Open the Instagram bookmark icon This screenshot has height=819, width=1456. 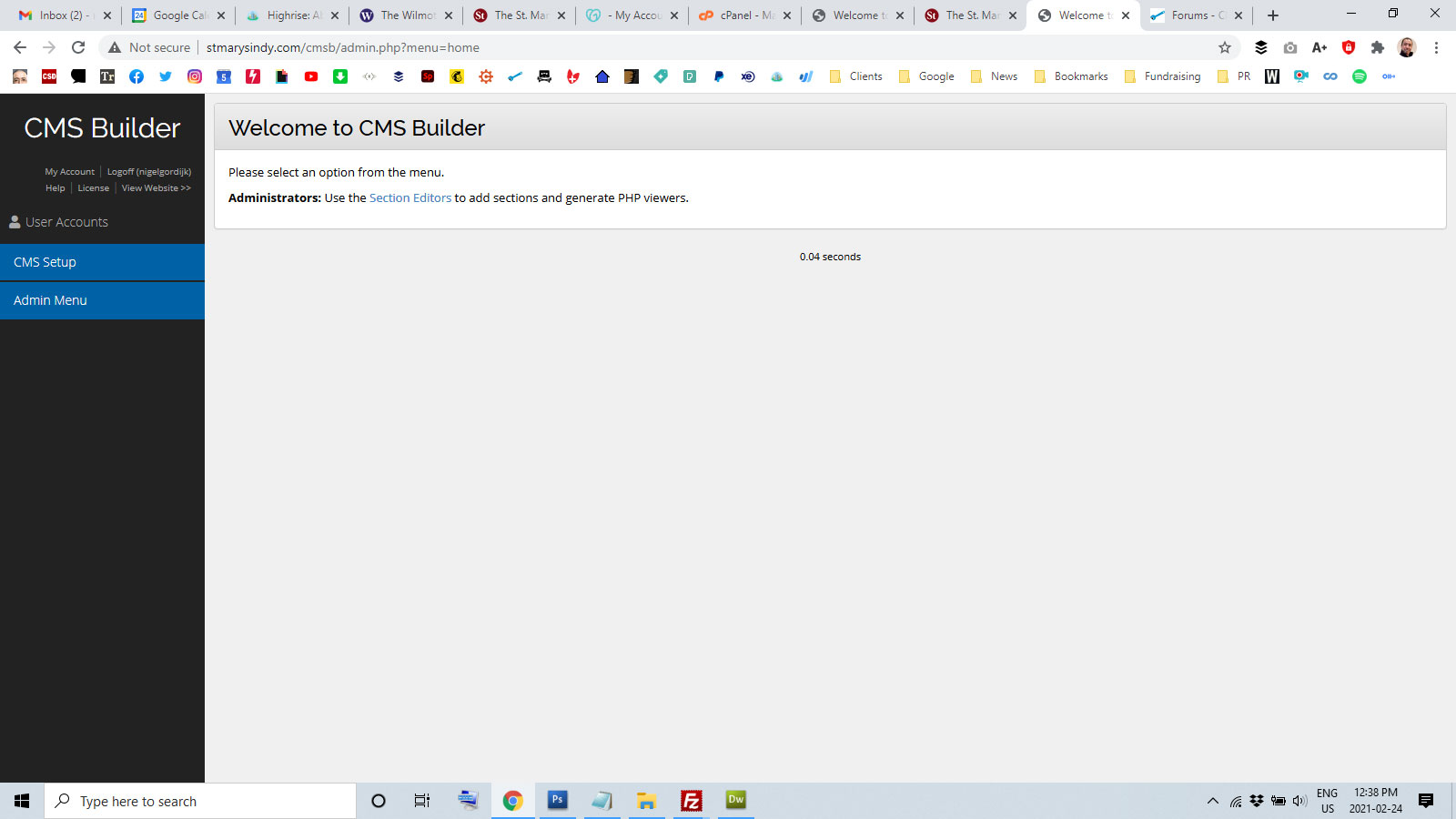tap(195, 76)
